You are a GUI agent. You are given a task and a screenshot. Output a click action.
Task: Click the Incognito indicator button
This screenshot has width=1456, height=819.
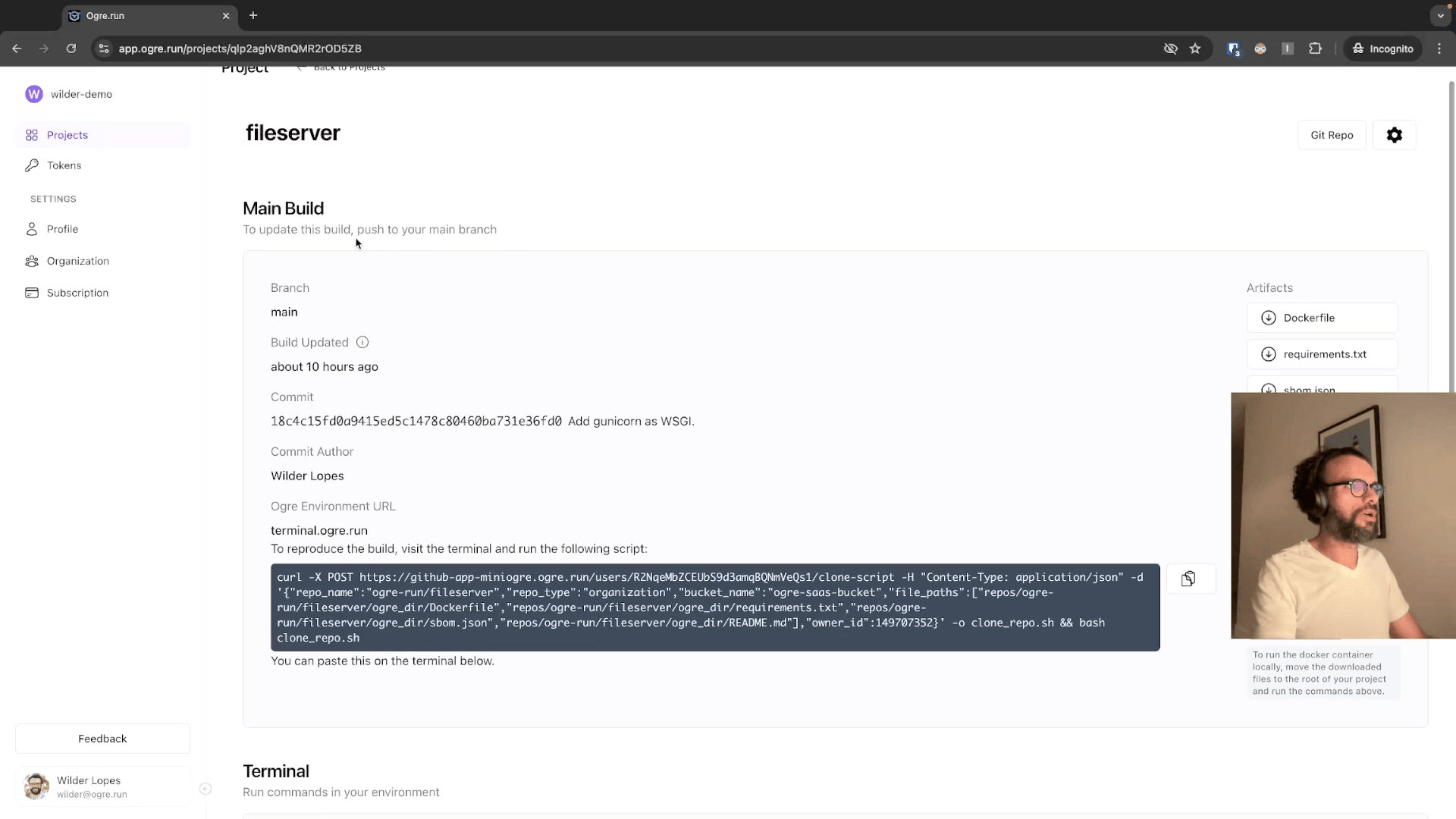1382,49
